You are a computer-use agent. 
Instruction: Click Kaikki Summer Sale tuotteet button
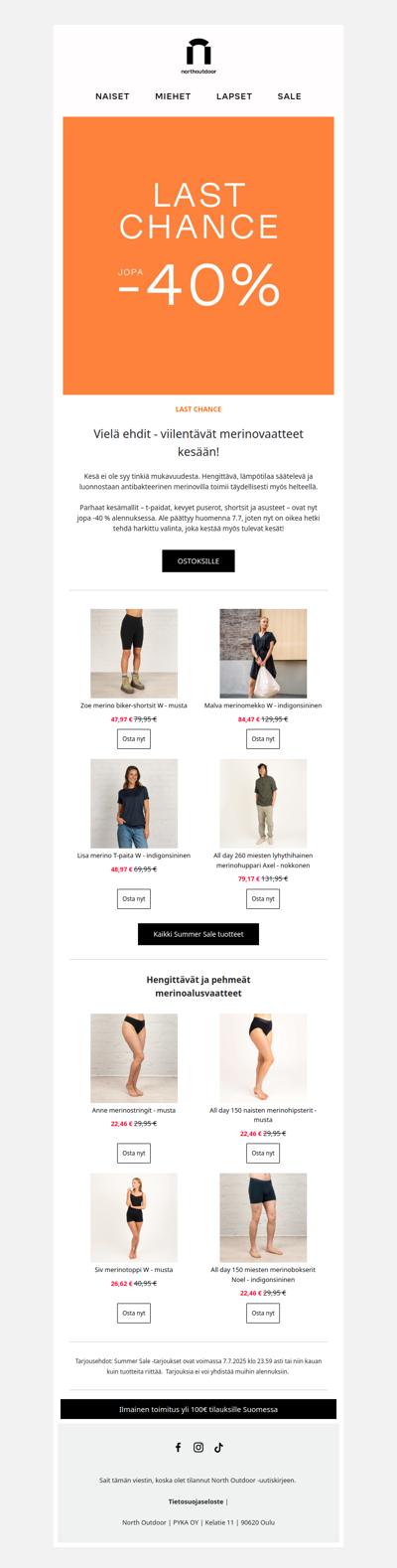(198, 934)
